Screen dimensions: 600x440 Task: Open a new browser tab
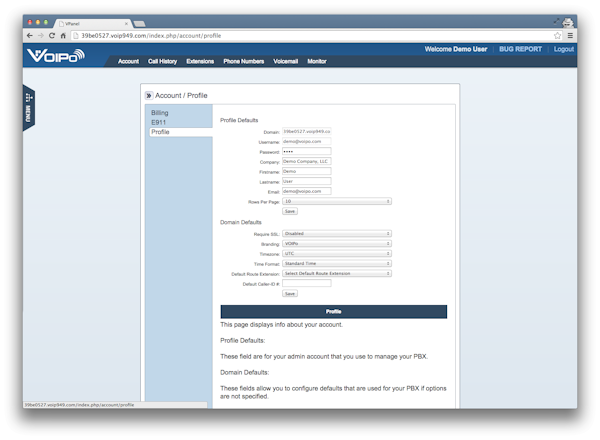139,24
